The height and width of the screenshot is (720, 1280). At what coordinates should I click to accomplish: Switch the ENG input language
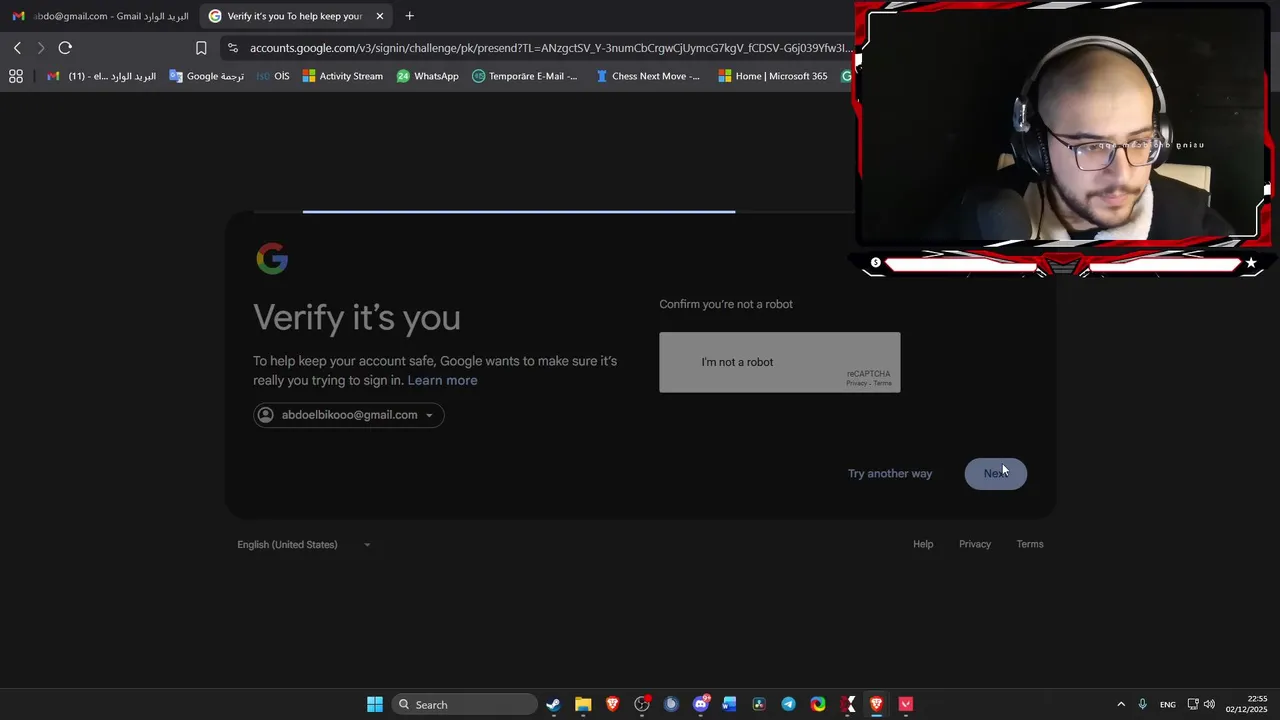pyautogui.click(x=1167, y=704)
